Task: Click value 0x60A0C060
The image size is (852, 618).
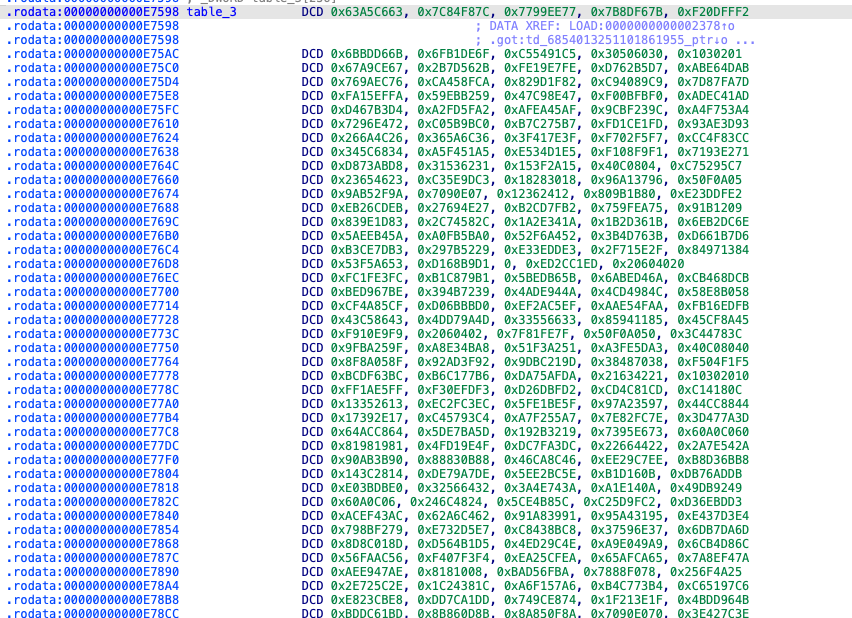Action: 713,432
